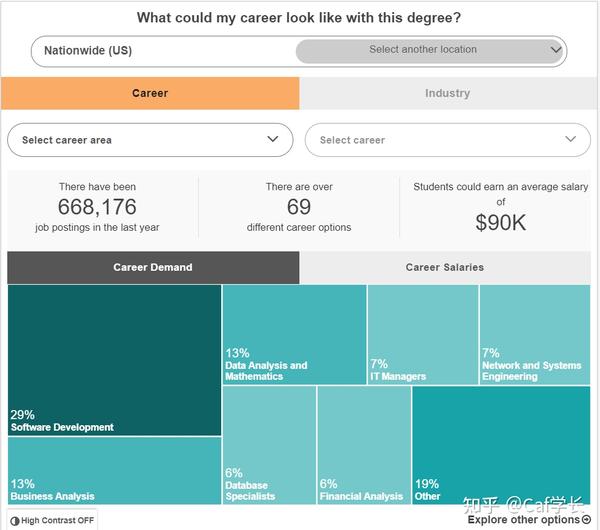Click the Financial Analysis 6% tile
This screenshot has width=600, height=530.
(x=364, y=445)
